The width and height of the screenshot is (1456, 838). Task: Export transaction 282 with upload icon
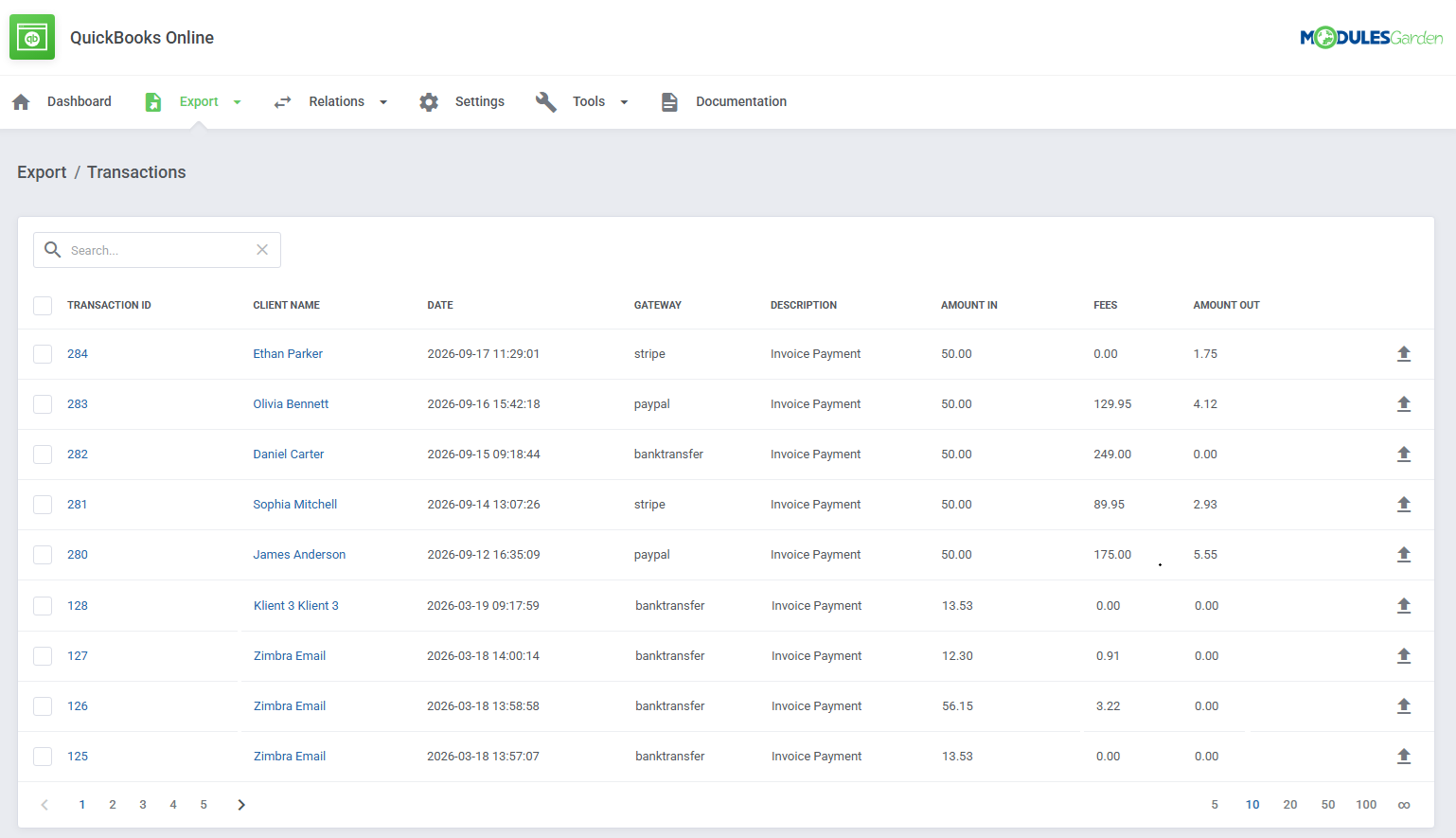(x=1404, y=455)
